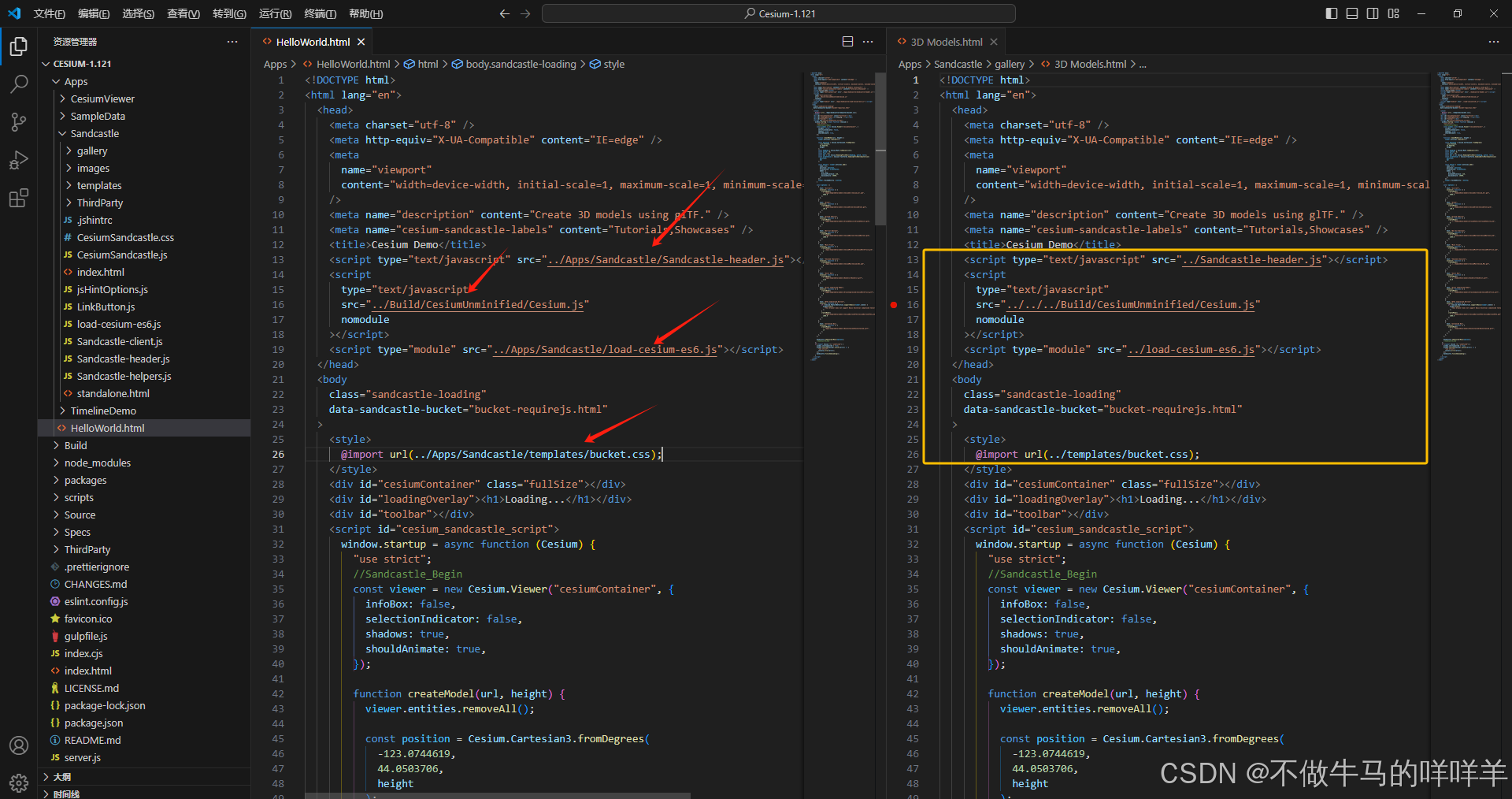
Task: Select HelloWorld.html in the explorer tree
Action: (x=145, y=428)
